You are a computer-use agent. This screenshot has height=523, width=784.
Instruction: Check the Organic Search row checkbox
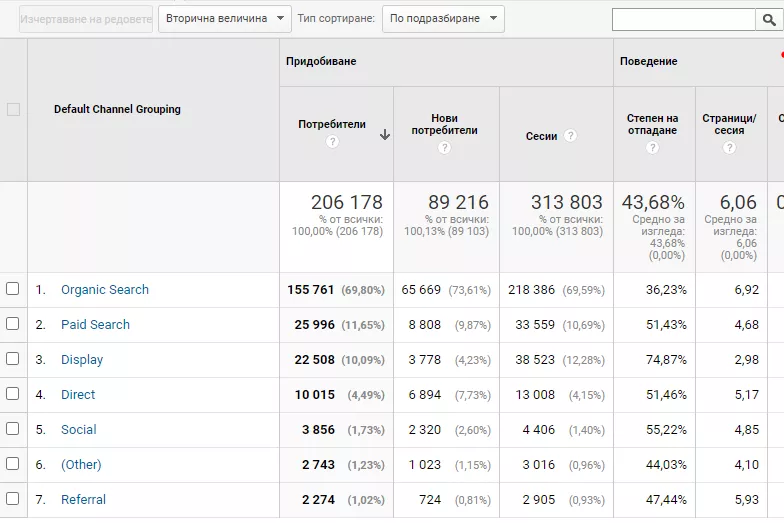pyautogui.click(x=12, y=288)
